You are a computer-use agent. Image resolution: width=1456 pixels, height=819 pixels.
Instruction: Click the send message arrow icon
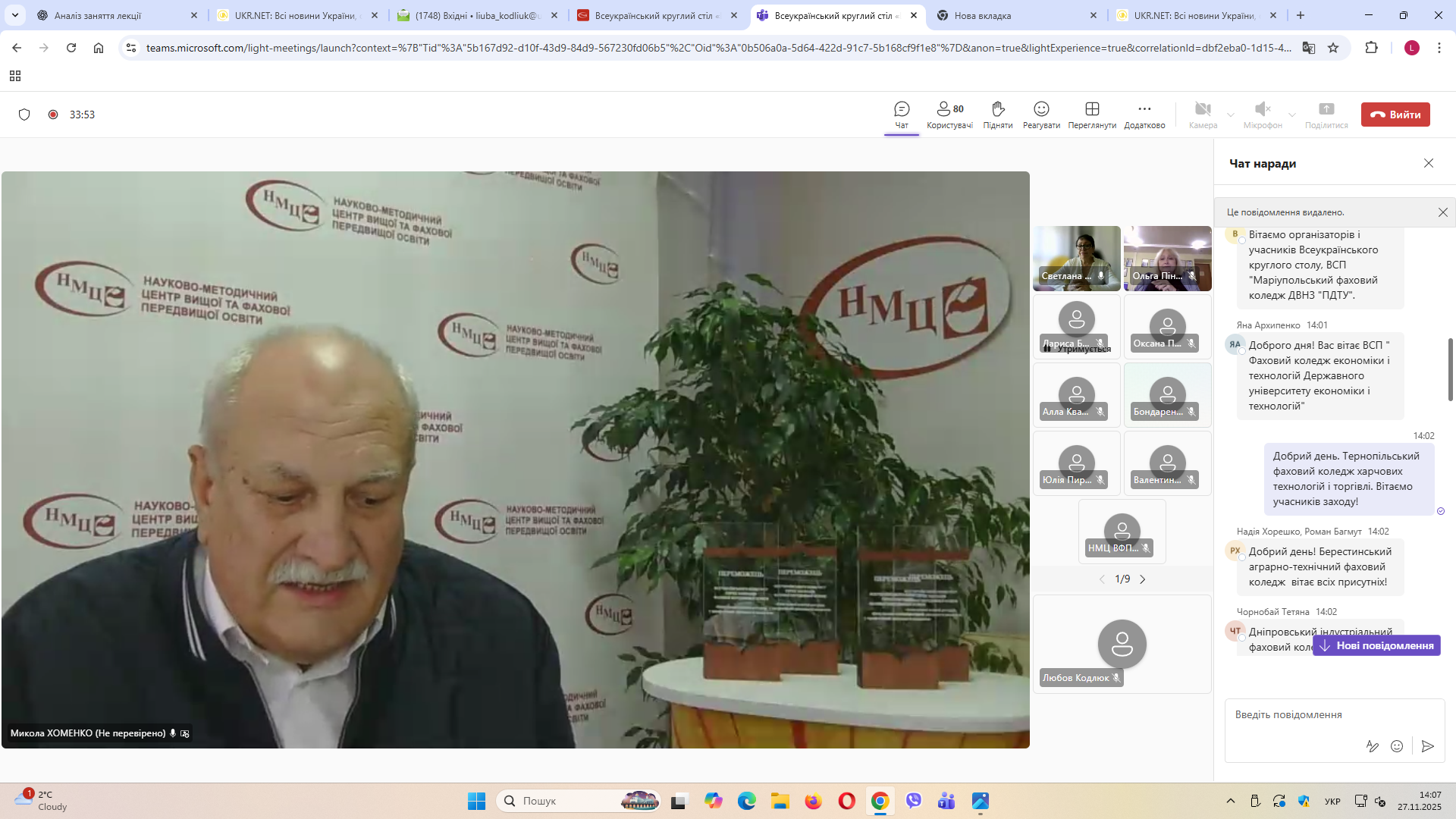pos(1427,746)
